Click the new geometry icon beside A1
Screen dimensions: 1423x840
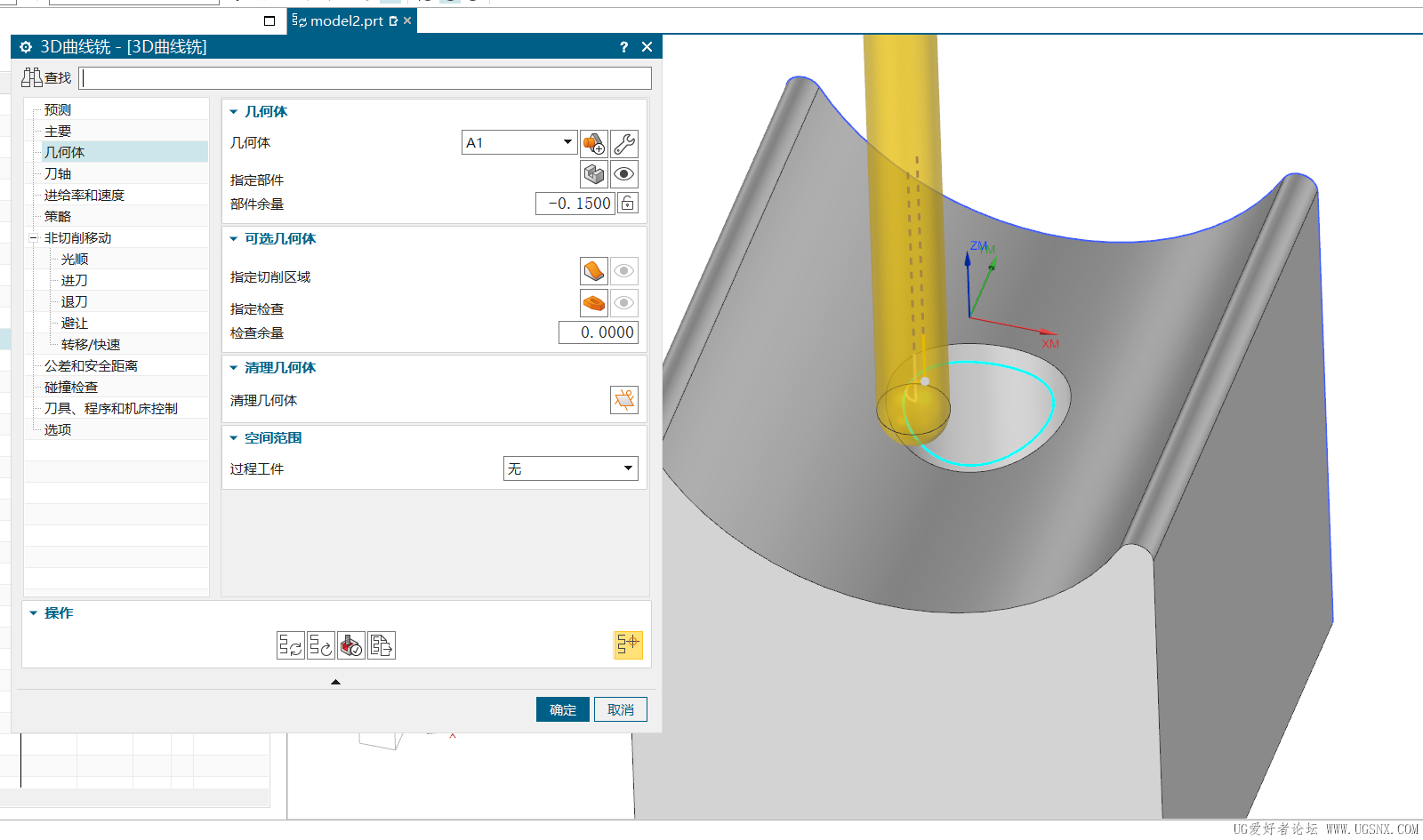pos(593,143)
